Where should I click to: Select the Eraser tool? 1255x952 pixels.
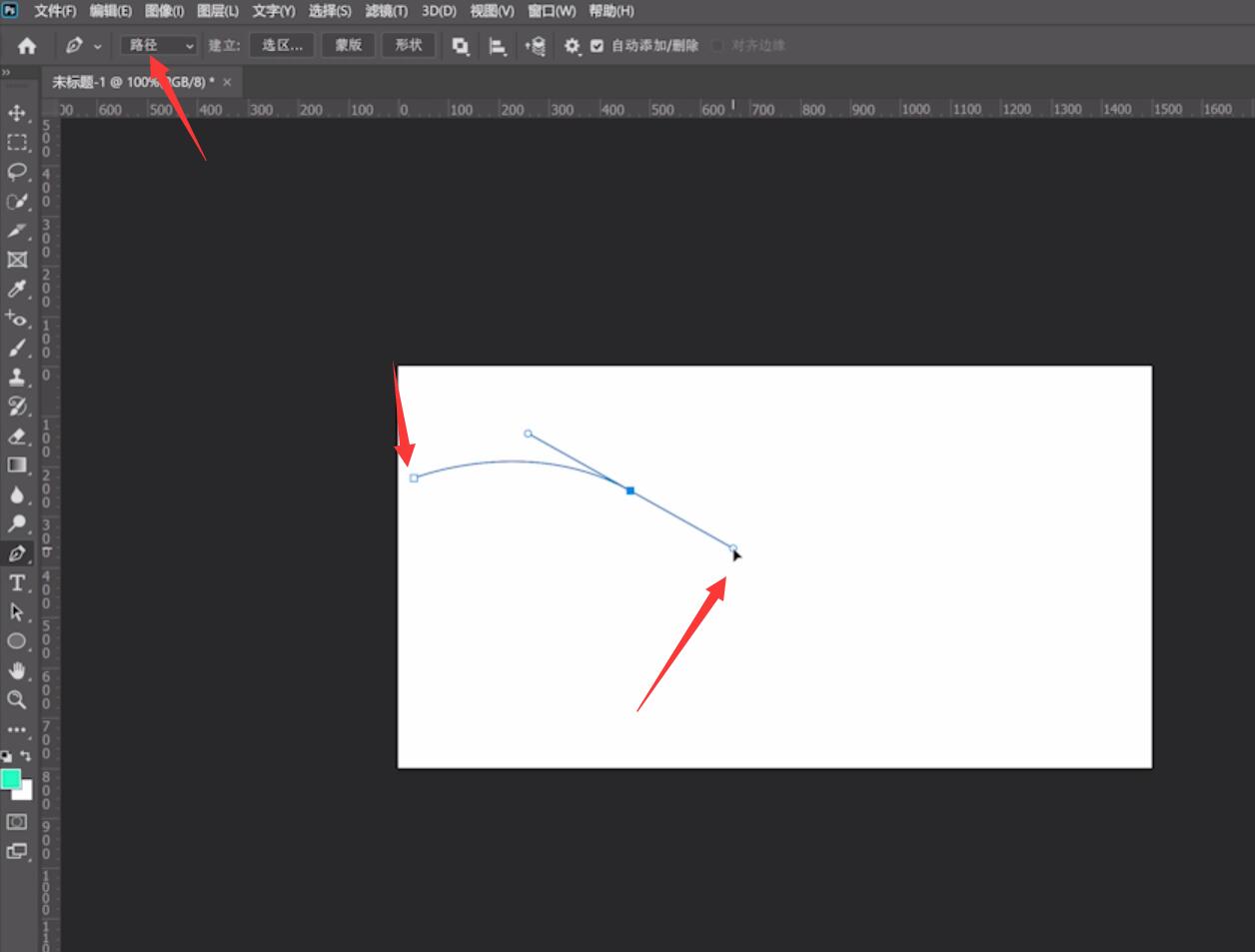click(x=17, y=436)
